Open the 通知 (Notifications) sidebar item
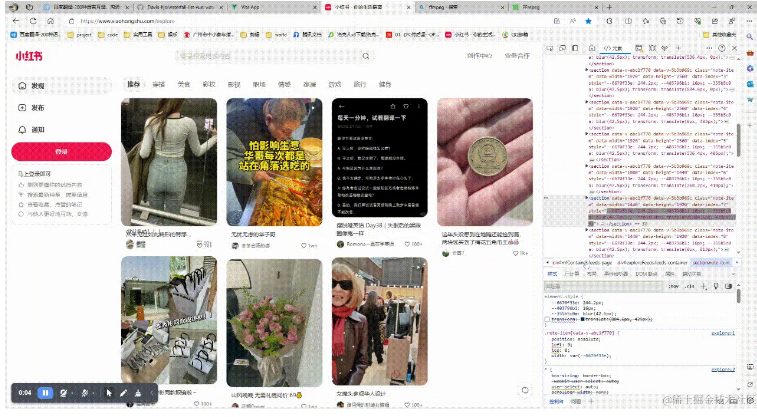 pyautogui.click(x=61, y=129)
